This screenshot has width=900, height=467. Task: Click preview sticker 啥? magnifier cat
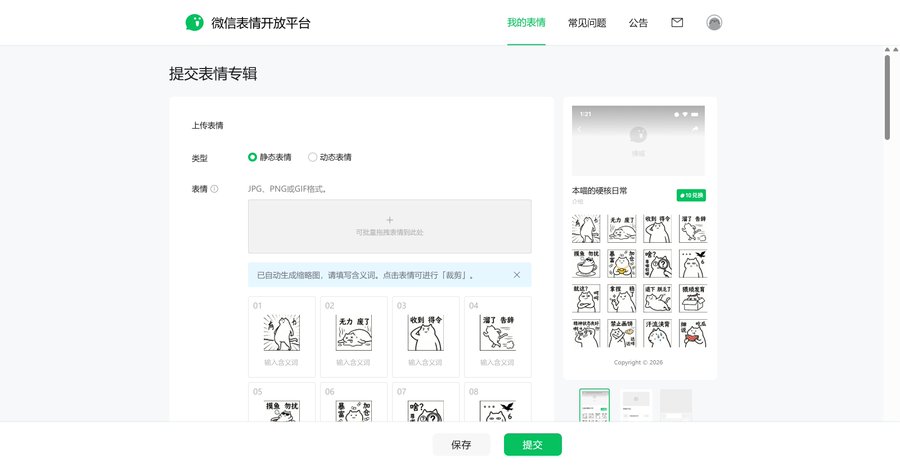click(x=657, y=264)
